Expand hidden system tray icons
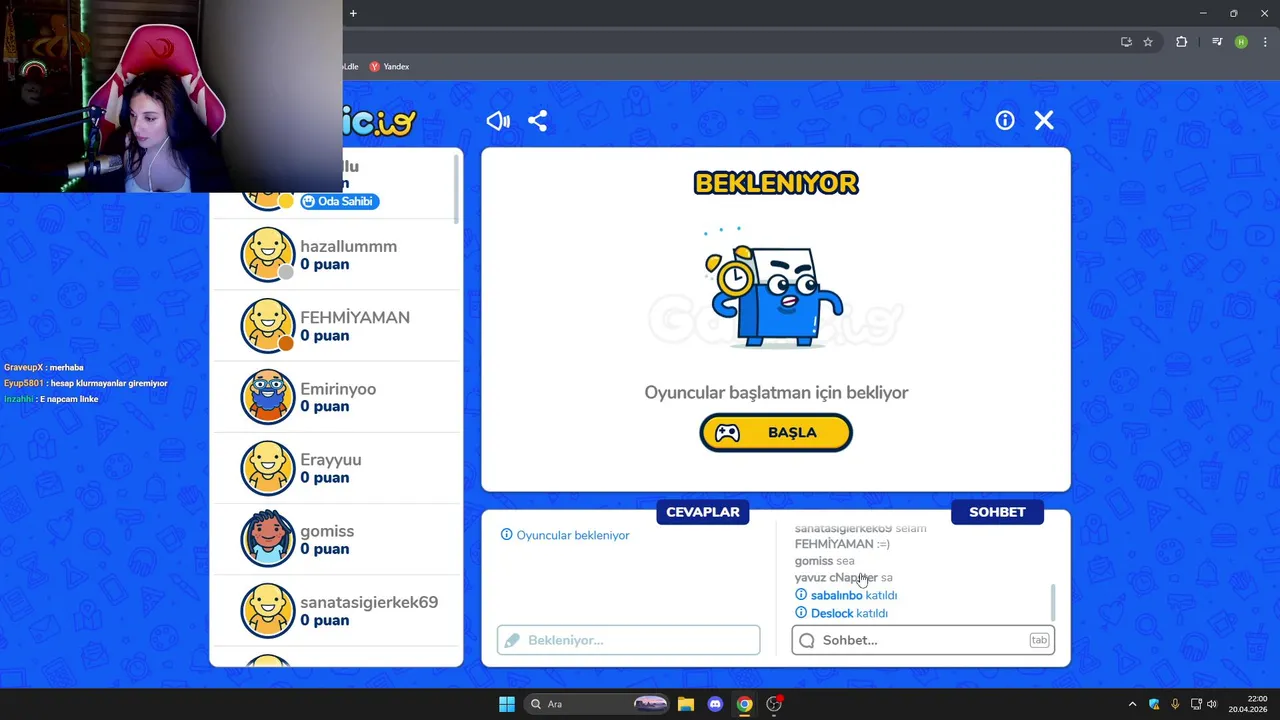Viewport: 1280px width, 720px height. coord(1132,704)
